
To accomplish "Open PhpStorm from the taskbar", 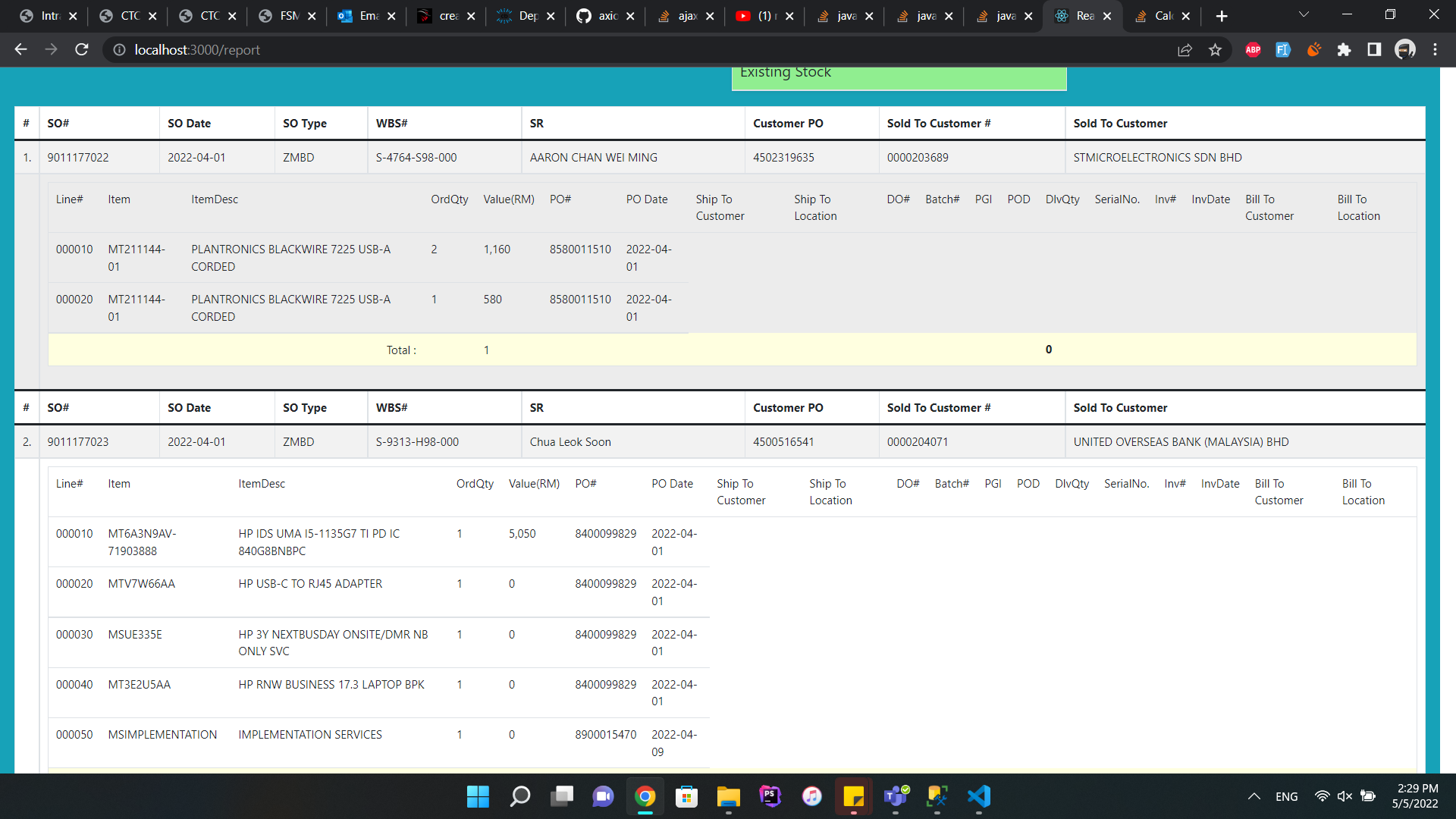I will (x=770, y=796).
